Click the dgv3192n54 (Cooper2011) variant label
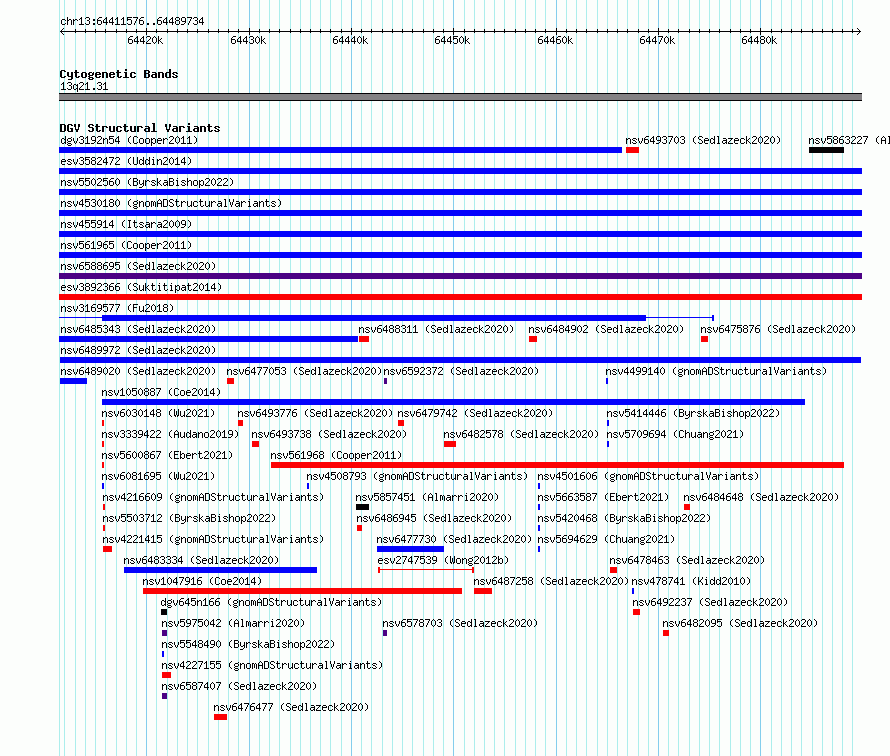Image resolution: width=890 pixels, height=756 pixels. [129, 140]
